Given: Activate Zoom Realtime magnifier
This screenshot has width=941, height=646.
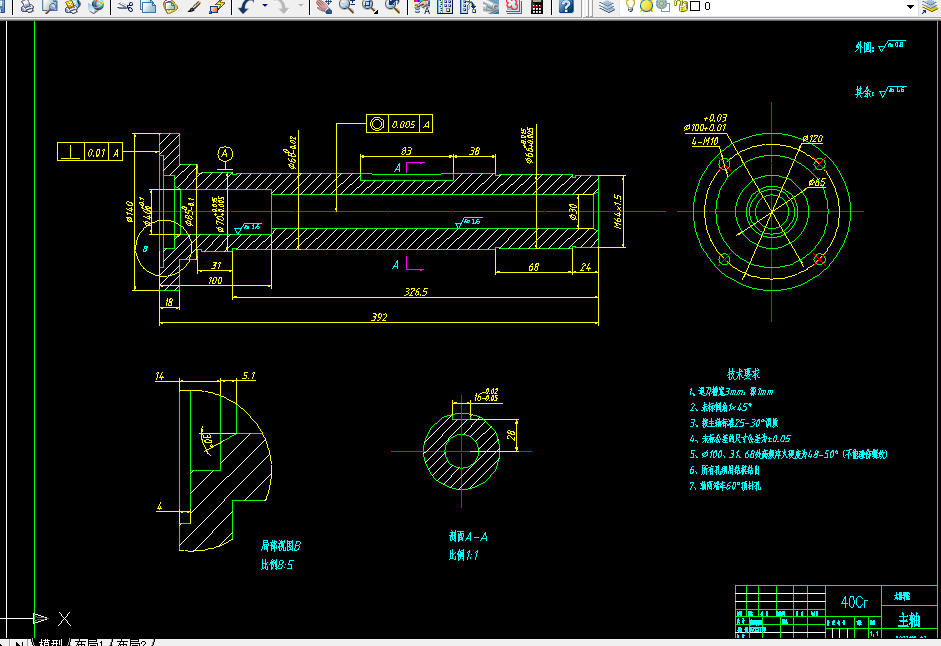Looking at the screenshot, I should (347, 7).
